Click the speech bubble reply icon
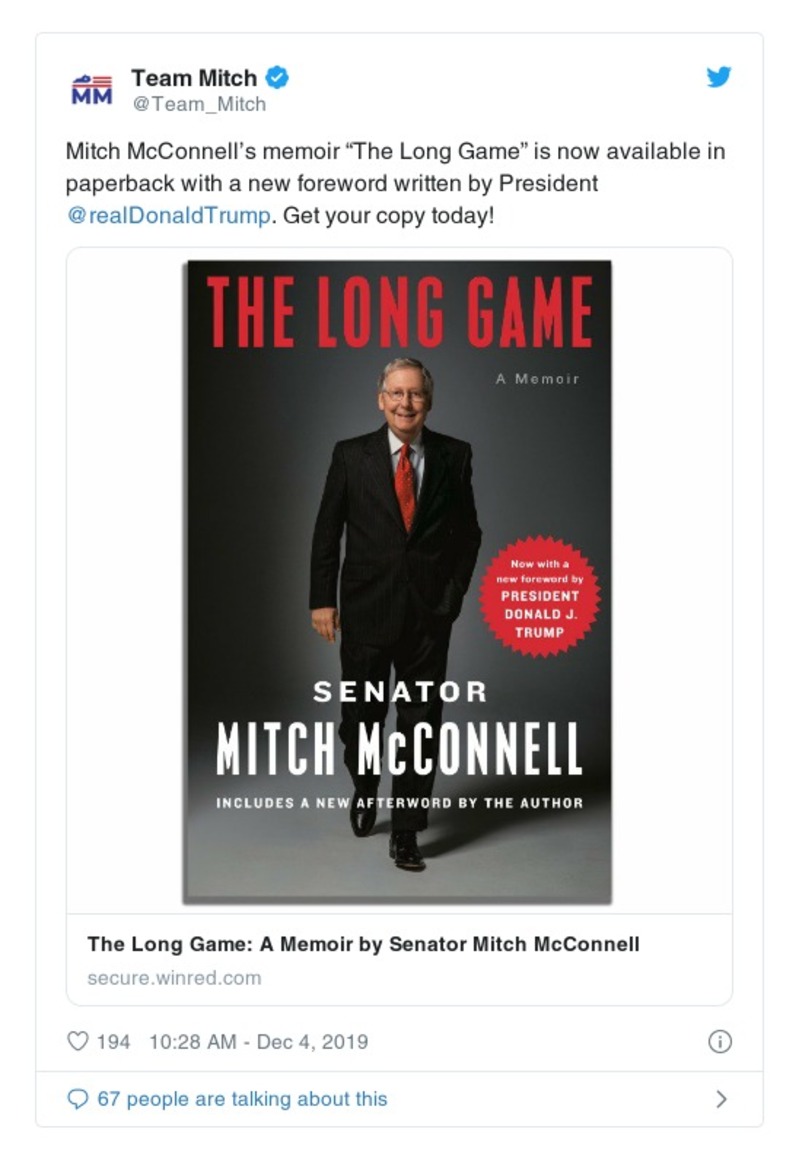 [x=77, y=1099]
